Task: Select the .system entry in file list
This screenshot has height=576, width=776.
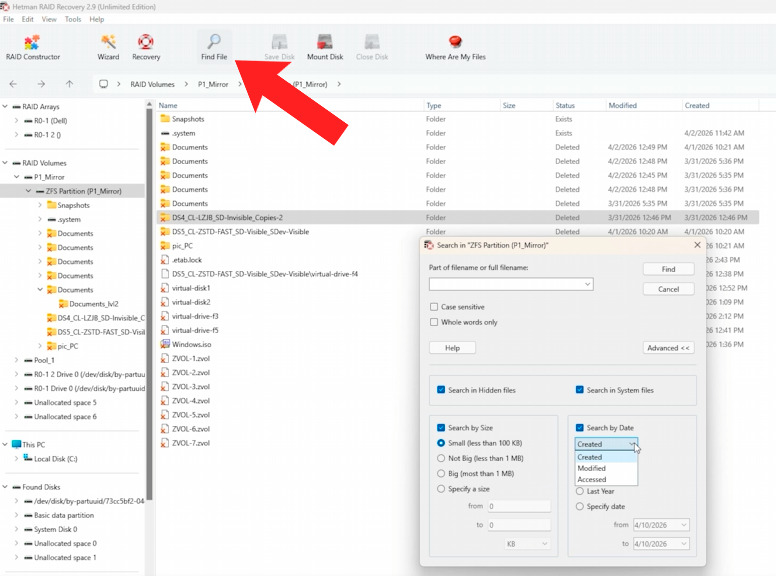Action: coord(183,133)
